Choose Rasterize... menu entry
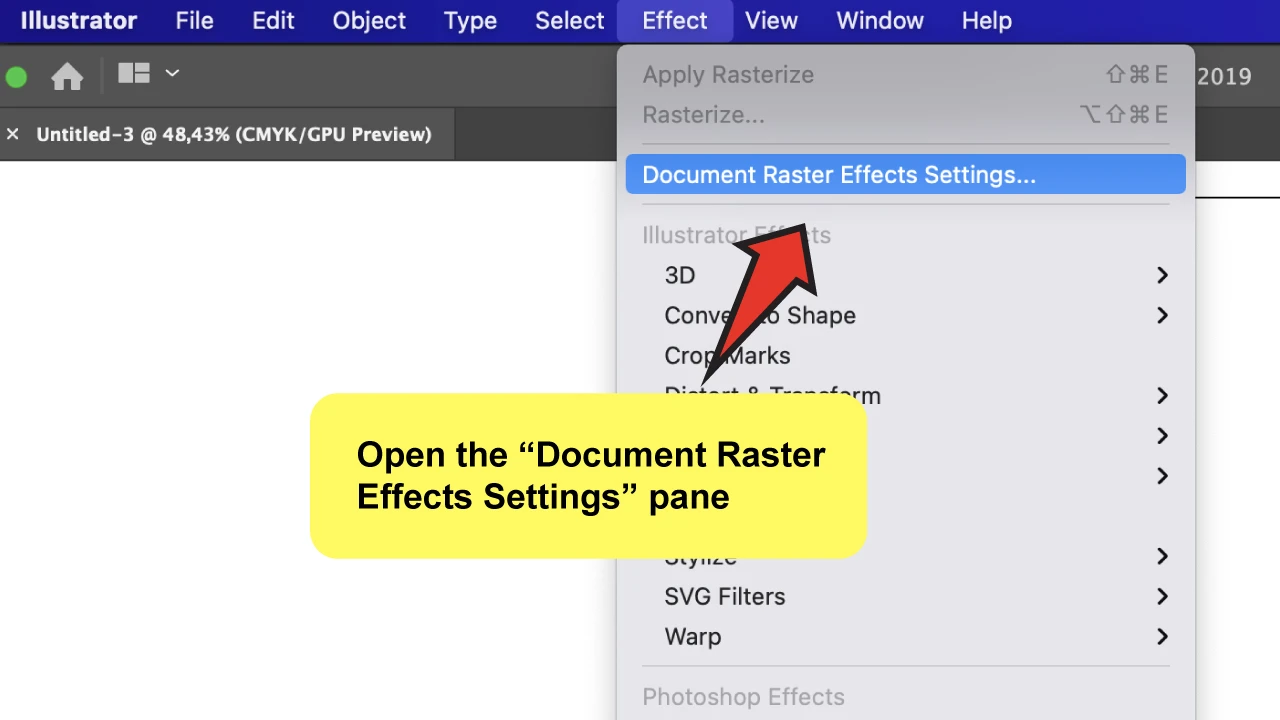Image resolution: width=1280 pixels, height=720 pixels. click(906, 115)
